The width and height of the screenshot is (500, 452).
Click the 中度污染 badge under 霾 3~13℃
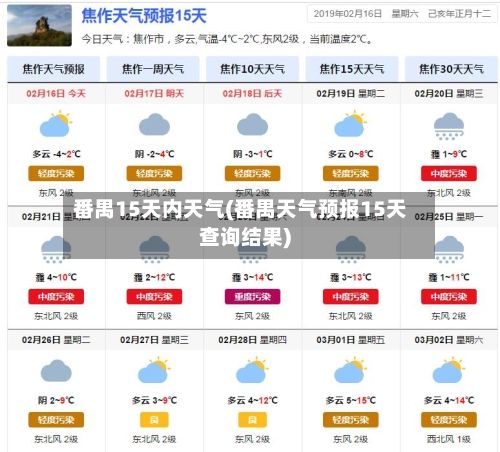pos(351,297)
